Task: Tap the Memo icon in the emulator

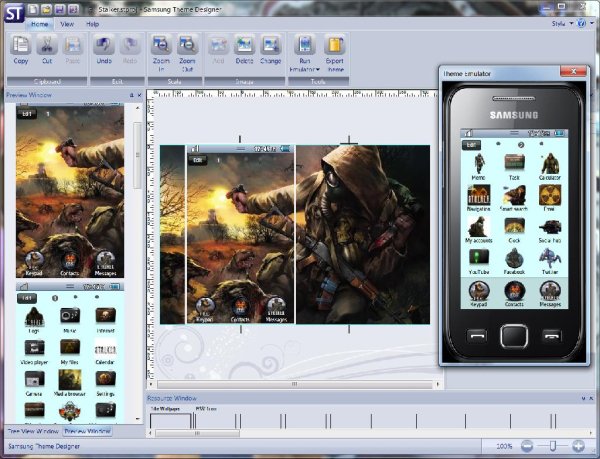Action: pos(478,164)
